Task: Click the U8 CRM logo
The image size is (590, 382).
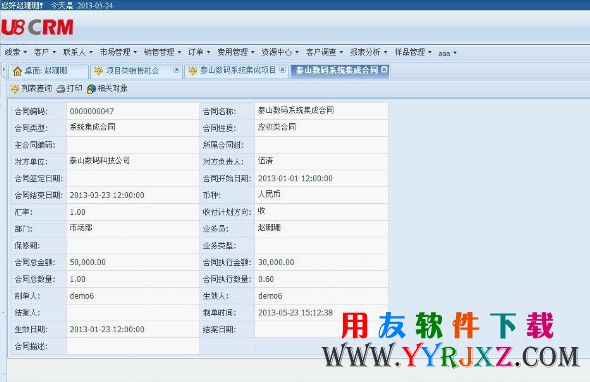Action: pos(37,27)
